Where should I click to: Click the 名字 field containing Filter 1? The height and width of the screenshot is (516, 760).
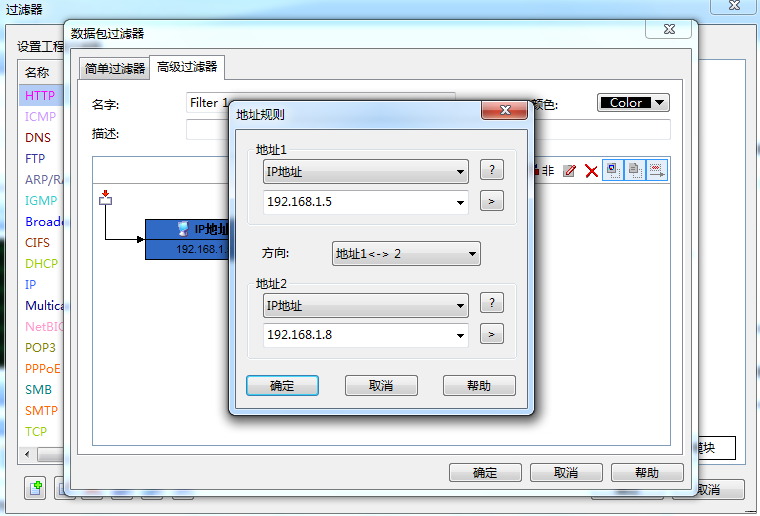tap(207, 103)
